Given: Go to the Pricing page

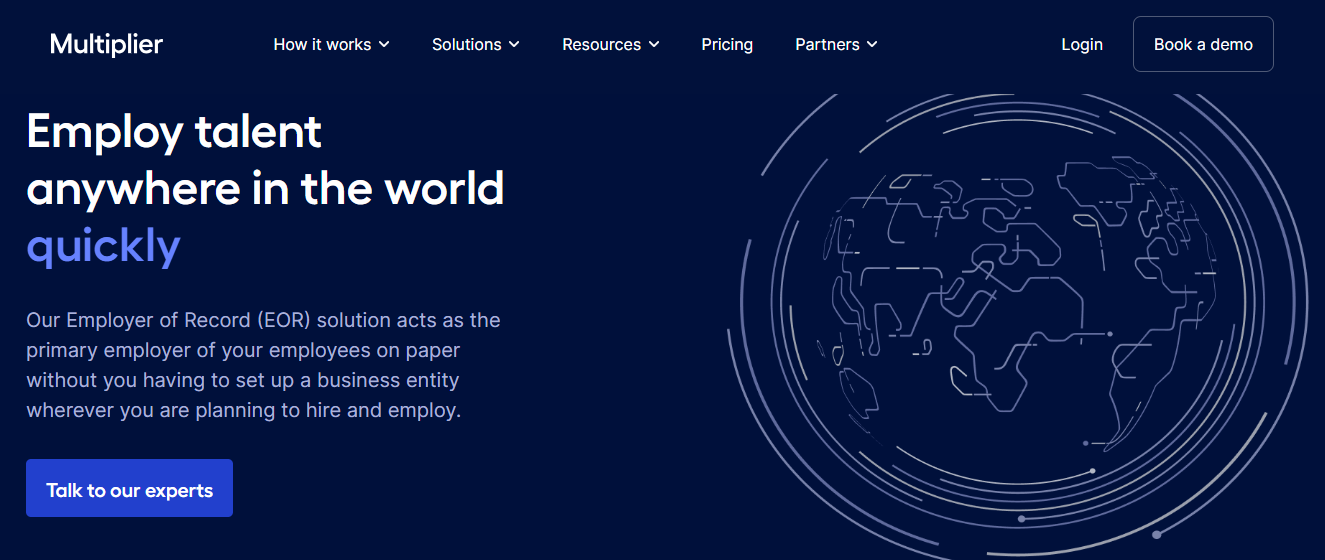Looking at the screenshot, I should [727, 44].
